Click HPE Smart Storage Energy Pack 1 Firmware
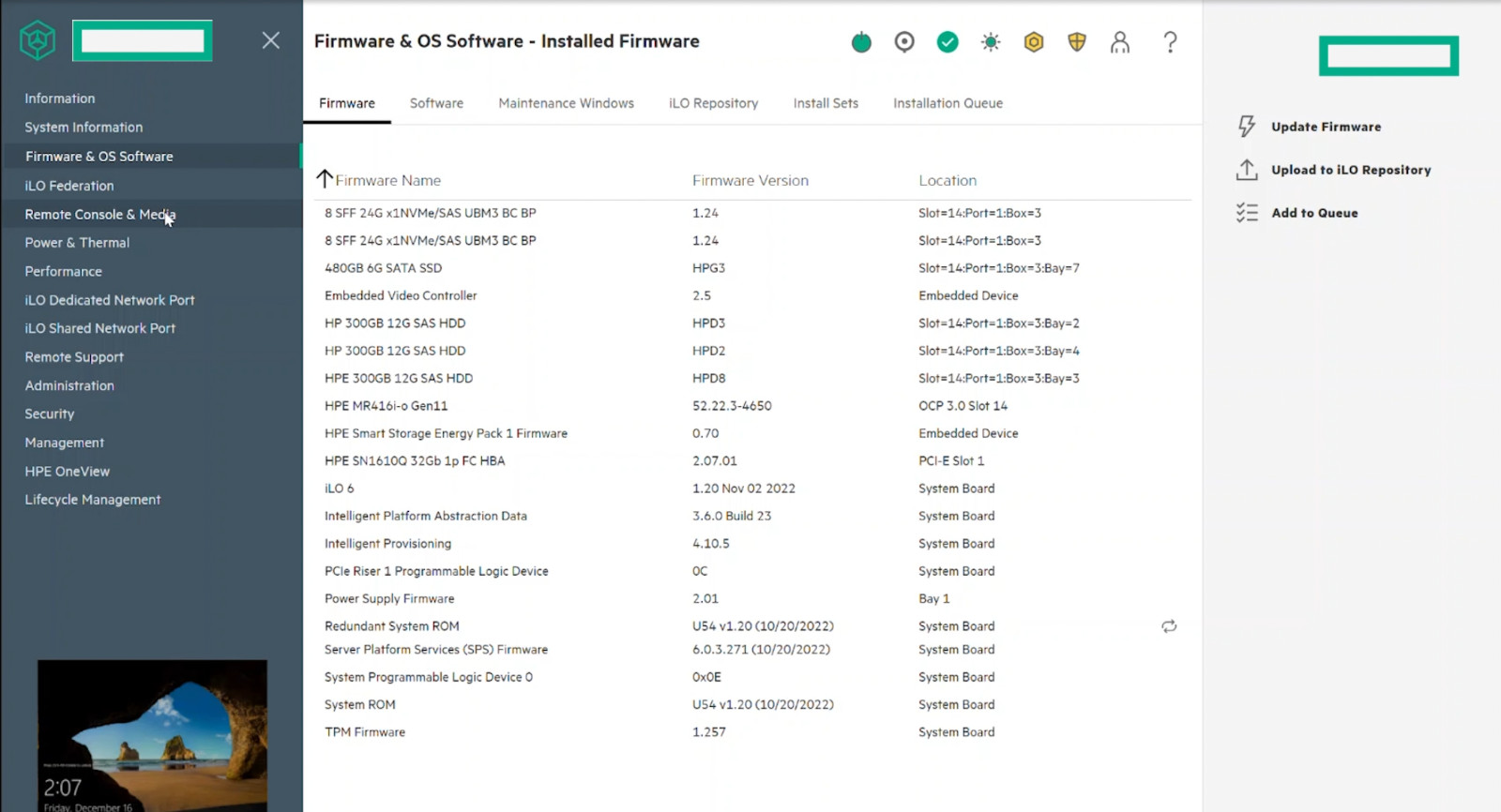Viewport: 1501px width, 812px height. pos(446,433)
